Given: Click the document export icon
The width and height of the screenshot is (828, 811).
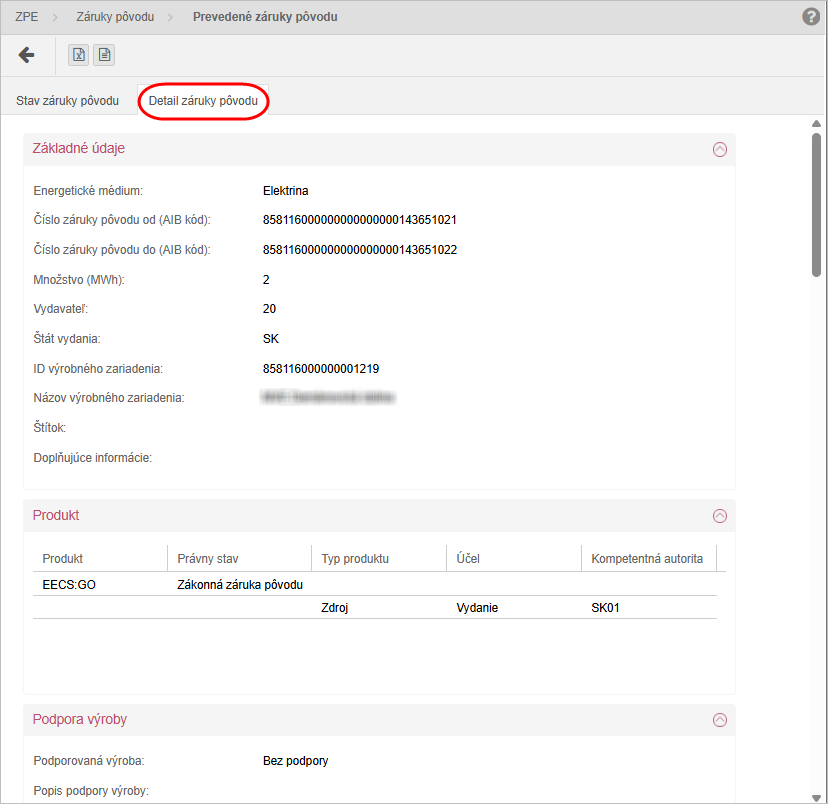Looking at the screenshot, I should click(x=103, y=55).
